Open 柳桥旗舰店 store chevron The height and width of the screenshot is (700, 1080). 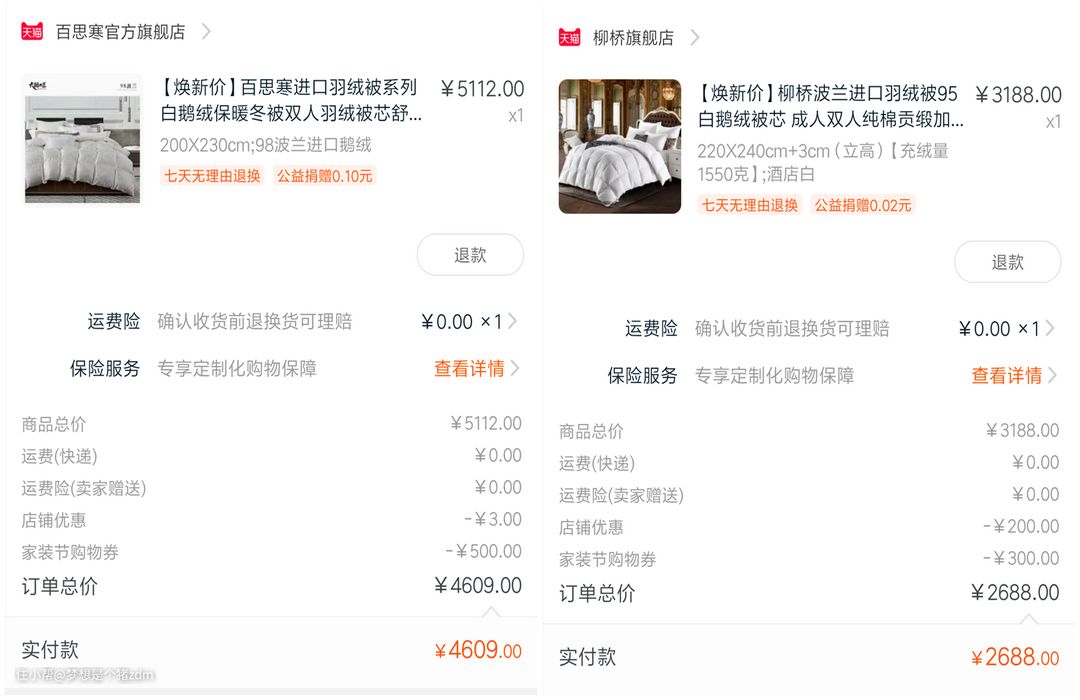tap(694, 37)
